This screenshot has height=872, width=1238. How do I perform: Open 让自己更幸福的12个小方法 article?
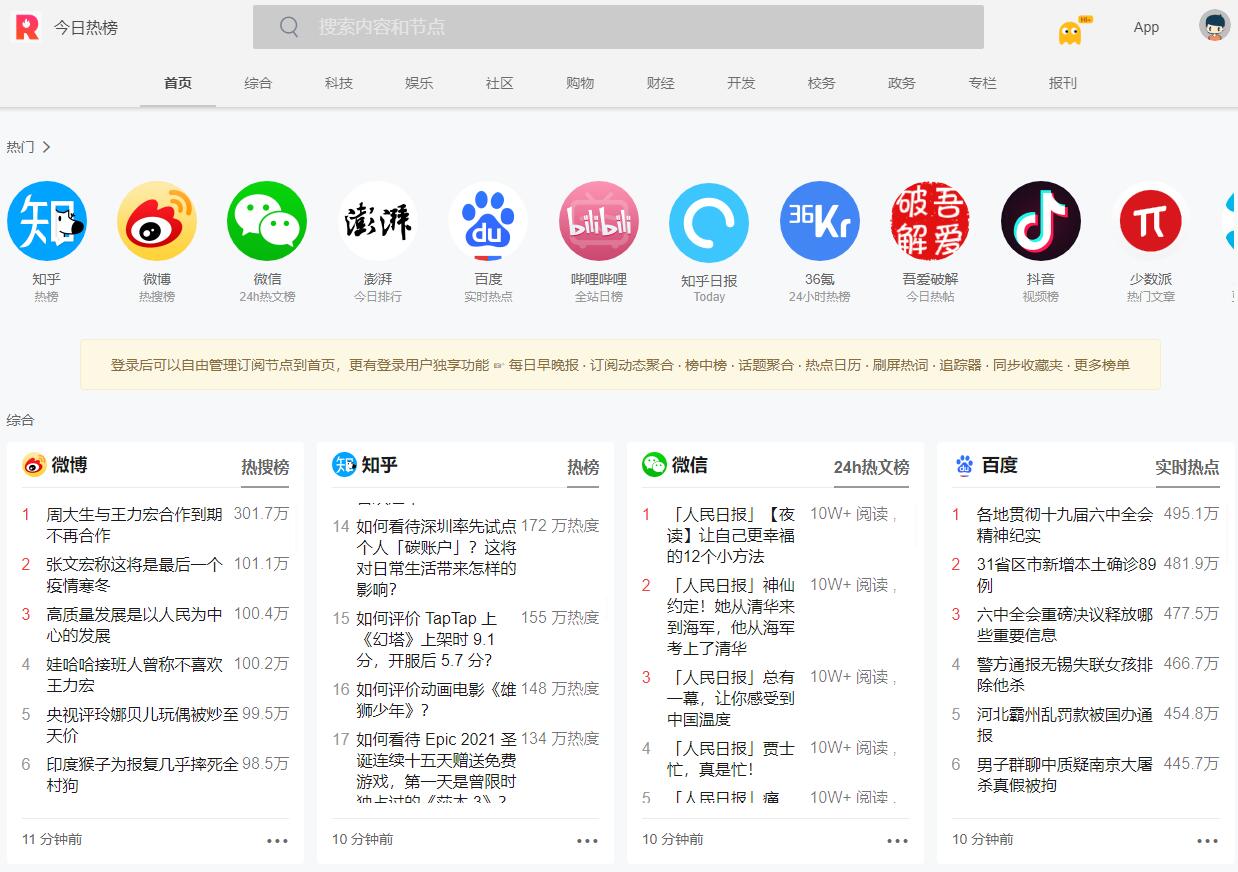pos(731,535)
